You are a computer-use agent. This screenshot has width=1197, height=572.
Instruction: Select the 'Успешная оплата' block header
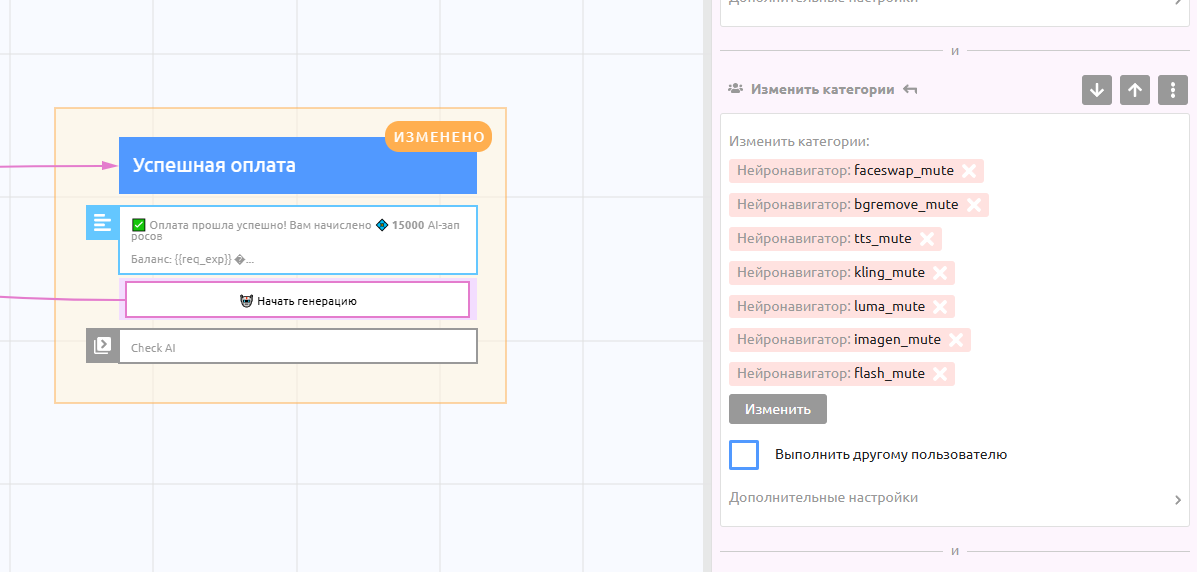tap(297, 166)
